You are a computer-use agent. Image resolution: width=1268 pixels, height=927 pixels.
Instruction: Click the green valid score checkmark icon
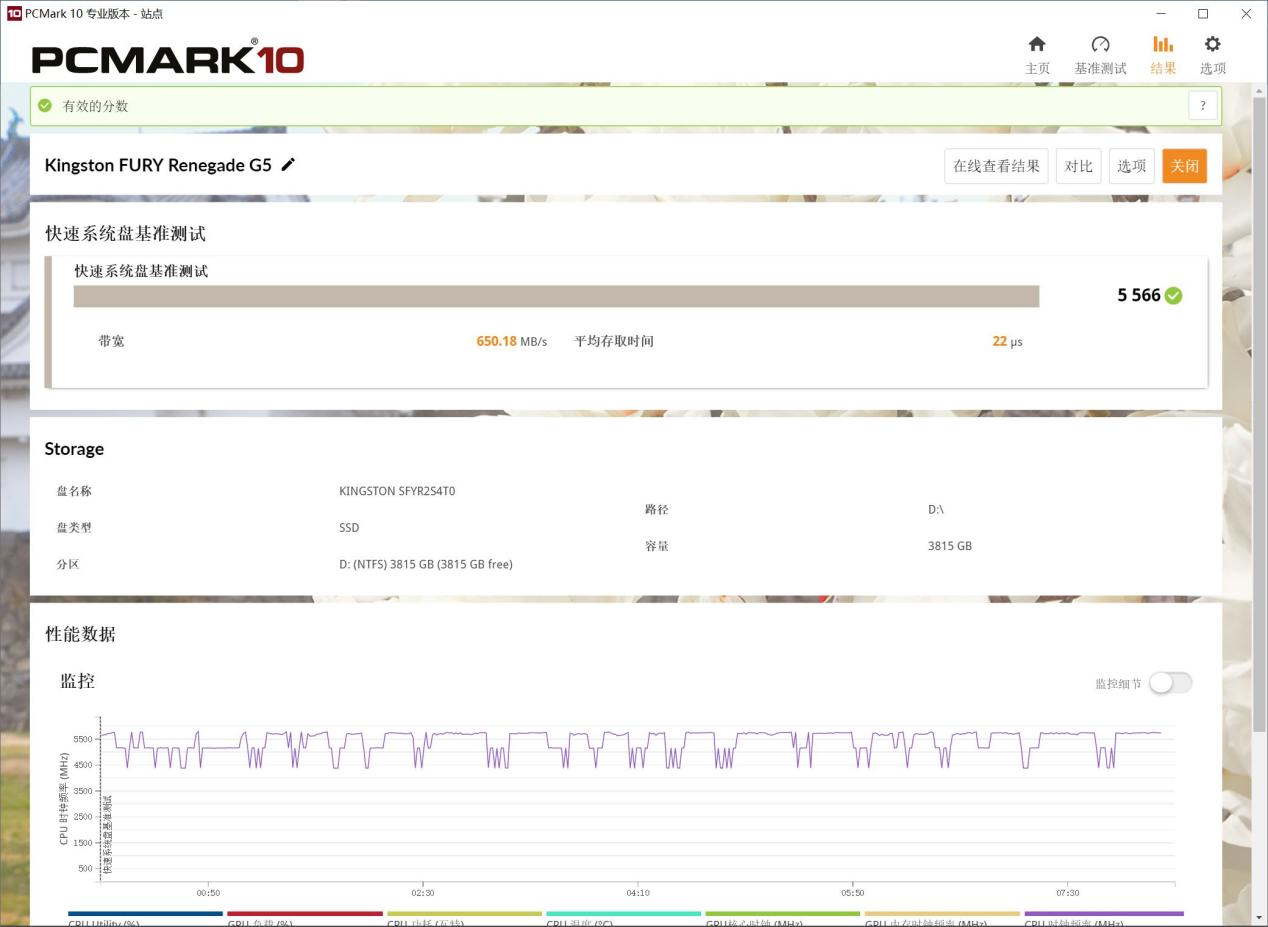(45, 106)
